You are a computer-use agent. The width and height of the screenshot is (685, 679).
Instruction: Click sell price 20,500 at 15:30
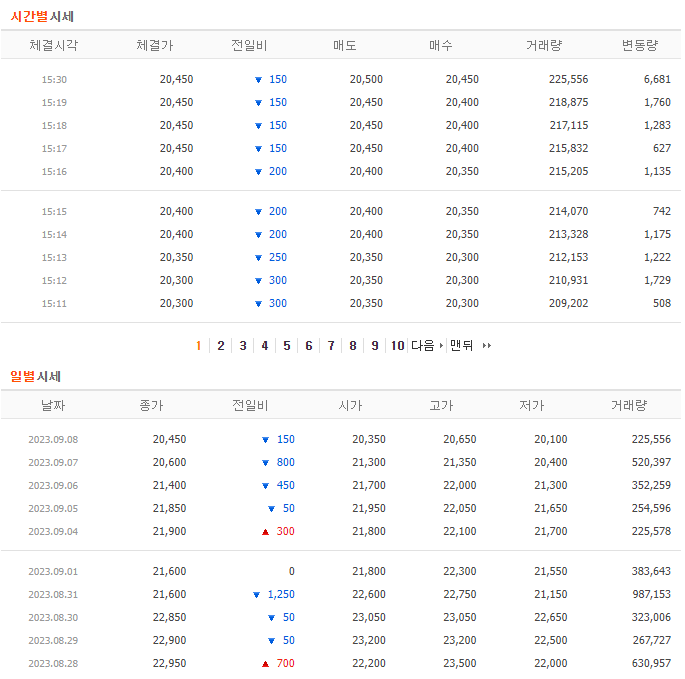click(366, 79)
